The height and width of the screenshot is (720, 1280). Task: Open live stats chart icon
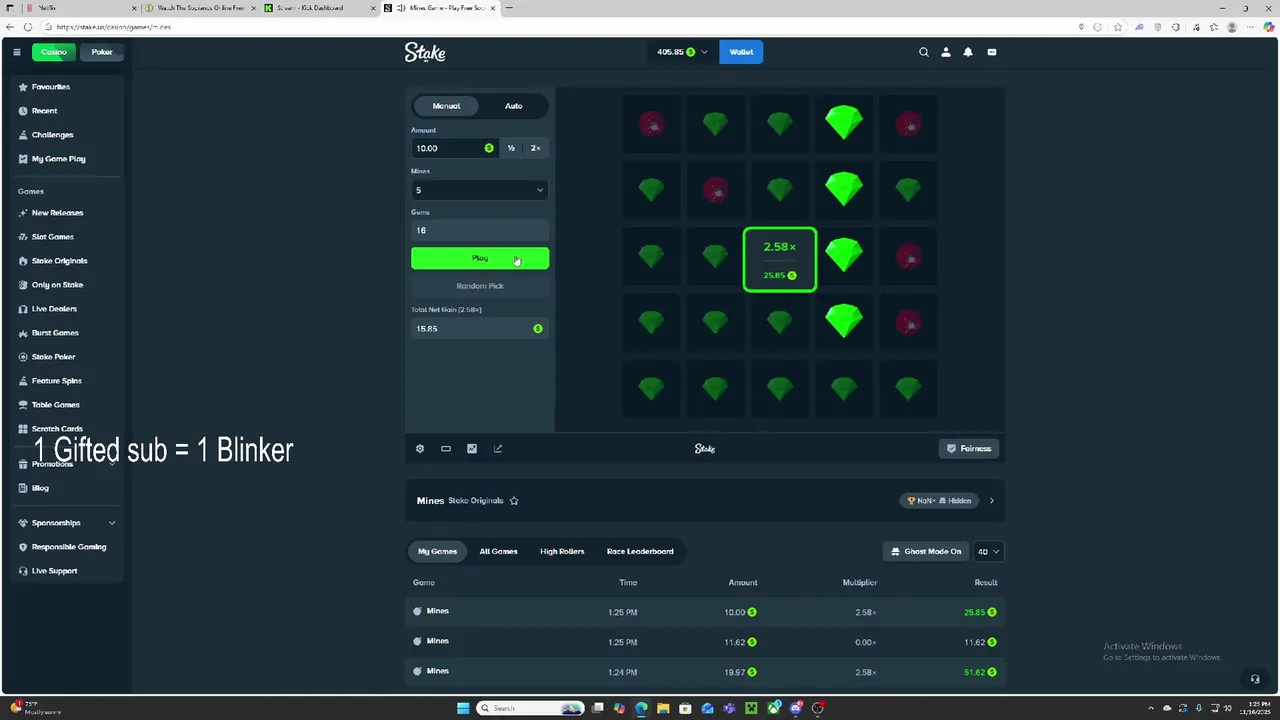[472, 449]
